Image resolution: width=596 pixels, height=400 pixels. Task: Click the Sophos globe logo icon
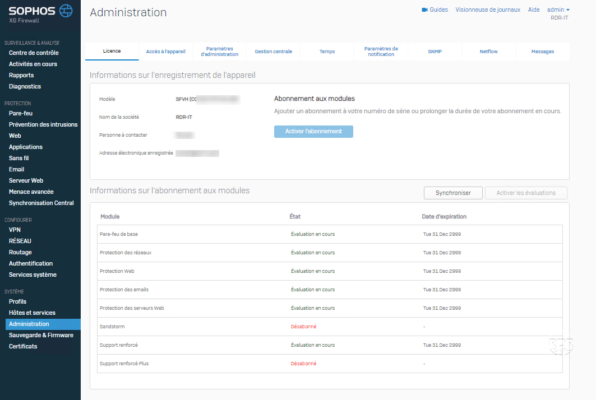click(x=66, y=11)
